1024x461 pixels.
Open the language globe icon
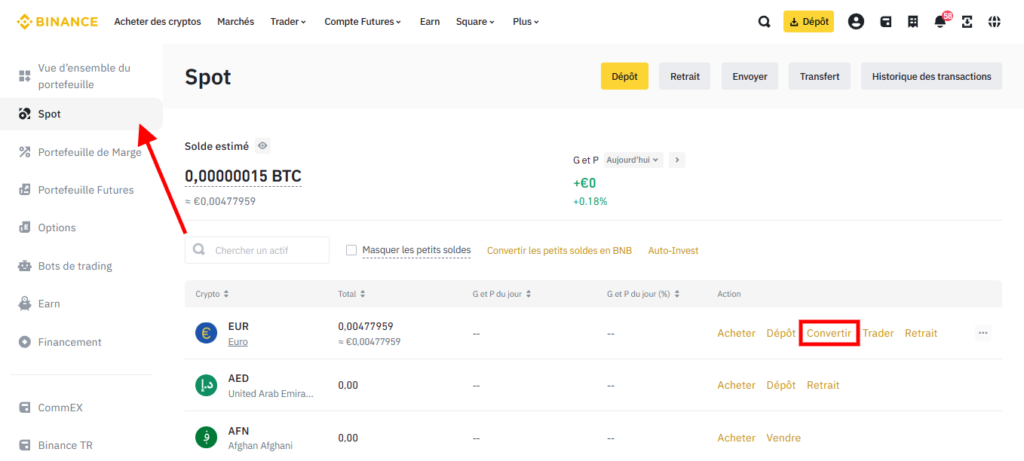pyautogui.click(x=994, y=22)
